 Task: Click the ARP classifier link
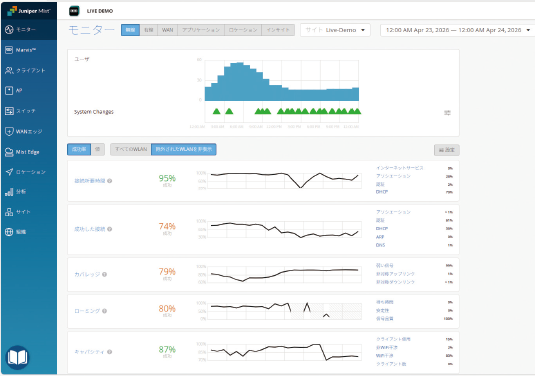tap(380, 237)
